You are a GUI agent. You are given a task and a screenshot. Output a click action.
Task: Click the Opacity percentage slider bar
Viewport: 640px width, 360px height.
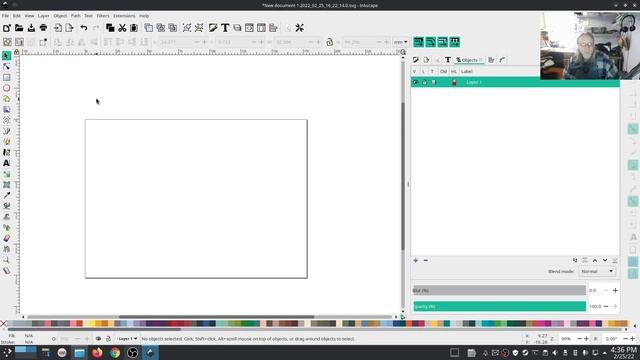(499, 307)
